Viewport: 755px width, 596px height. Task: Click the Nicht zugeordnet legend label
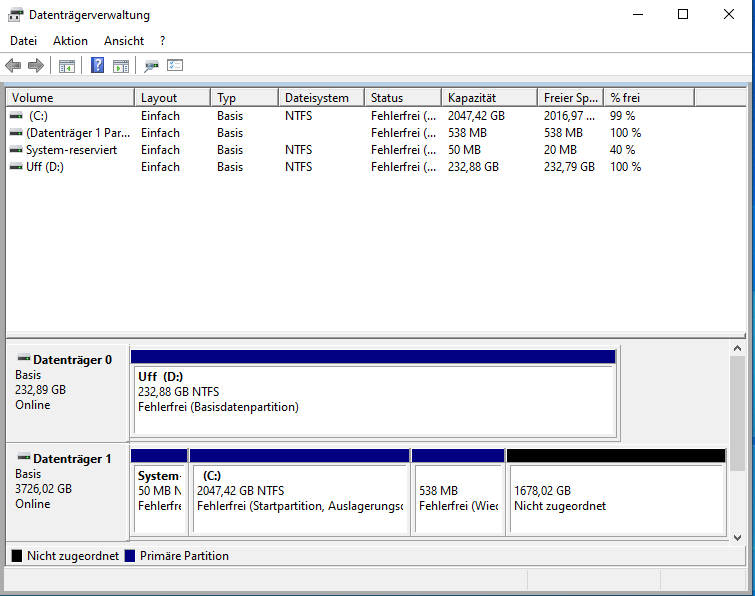73,556
